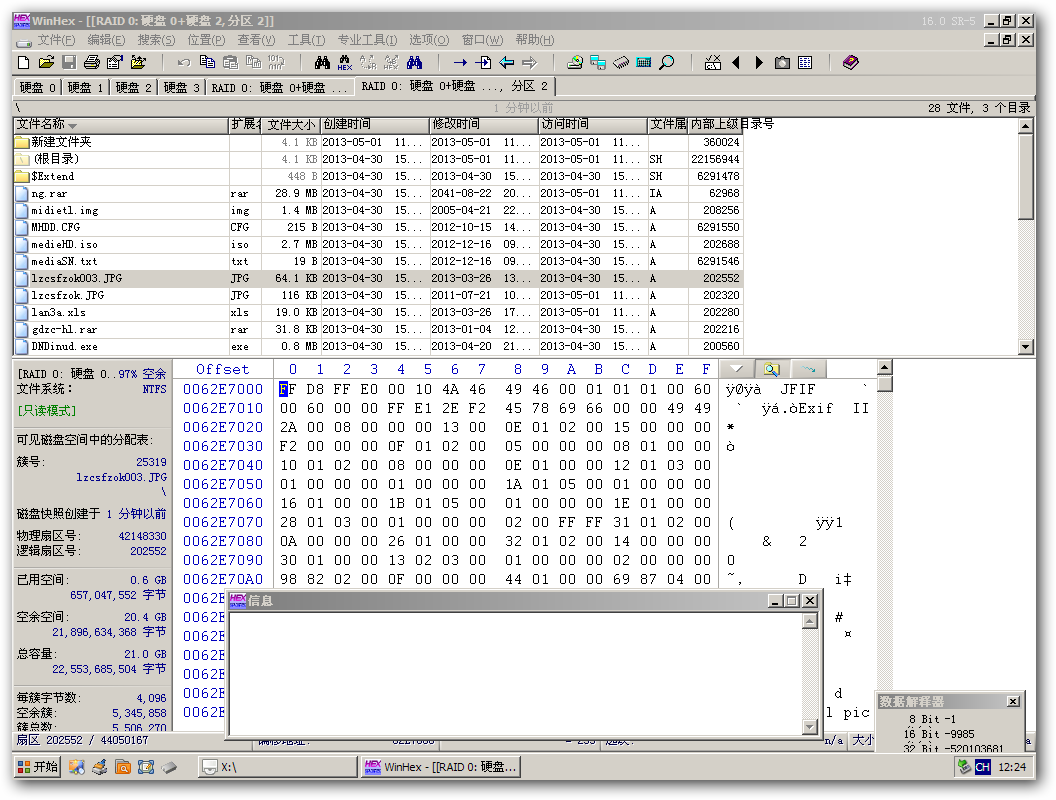Screen dimensions: 1056x800
Task: Click the 簇号 value 25319
Action: pos(152,462)
